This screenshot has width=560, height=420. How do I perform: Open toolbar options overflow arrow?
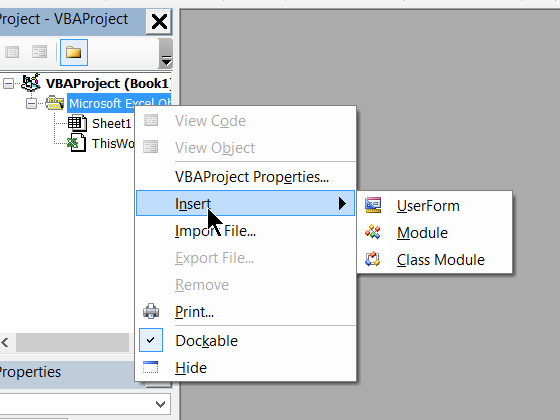[x=166, y=53]
